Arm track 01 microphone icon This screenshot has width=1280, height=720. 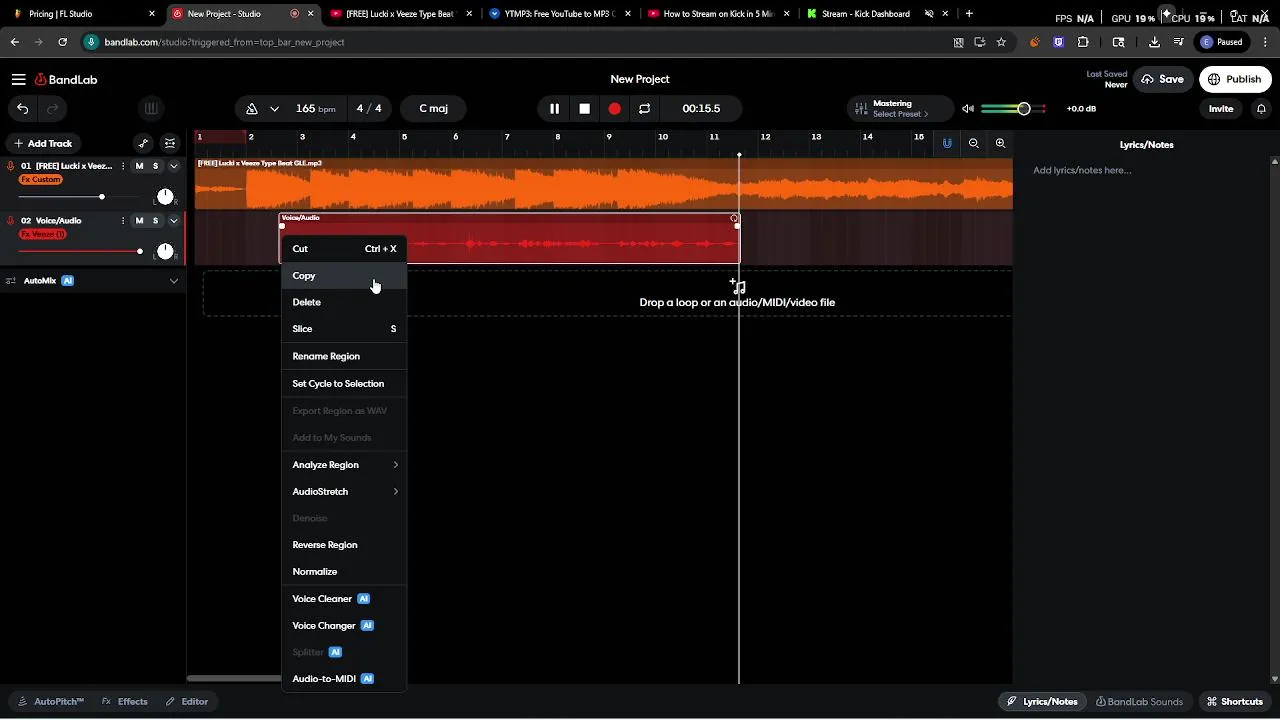coord(11,166)
